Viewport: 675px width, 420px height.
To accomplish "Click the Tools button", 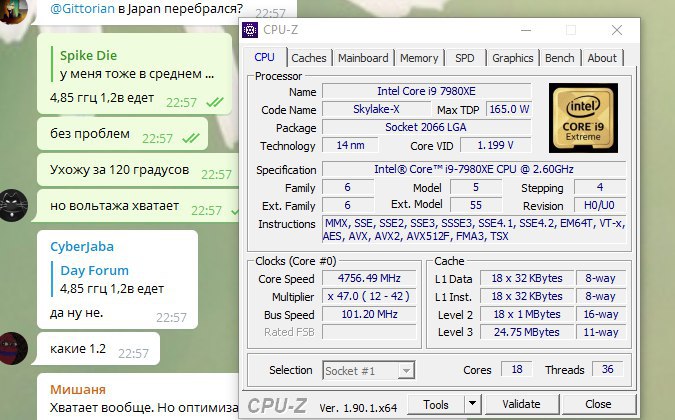I will (x=435, y=405).
